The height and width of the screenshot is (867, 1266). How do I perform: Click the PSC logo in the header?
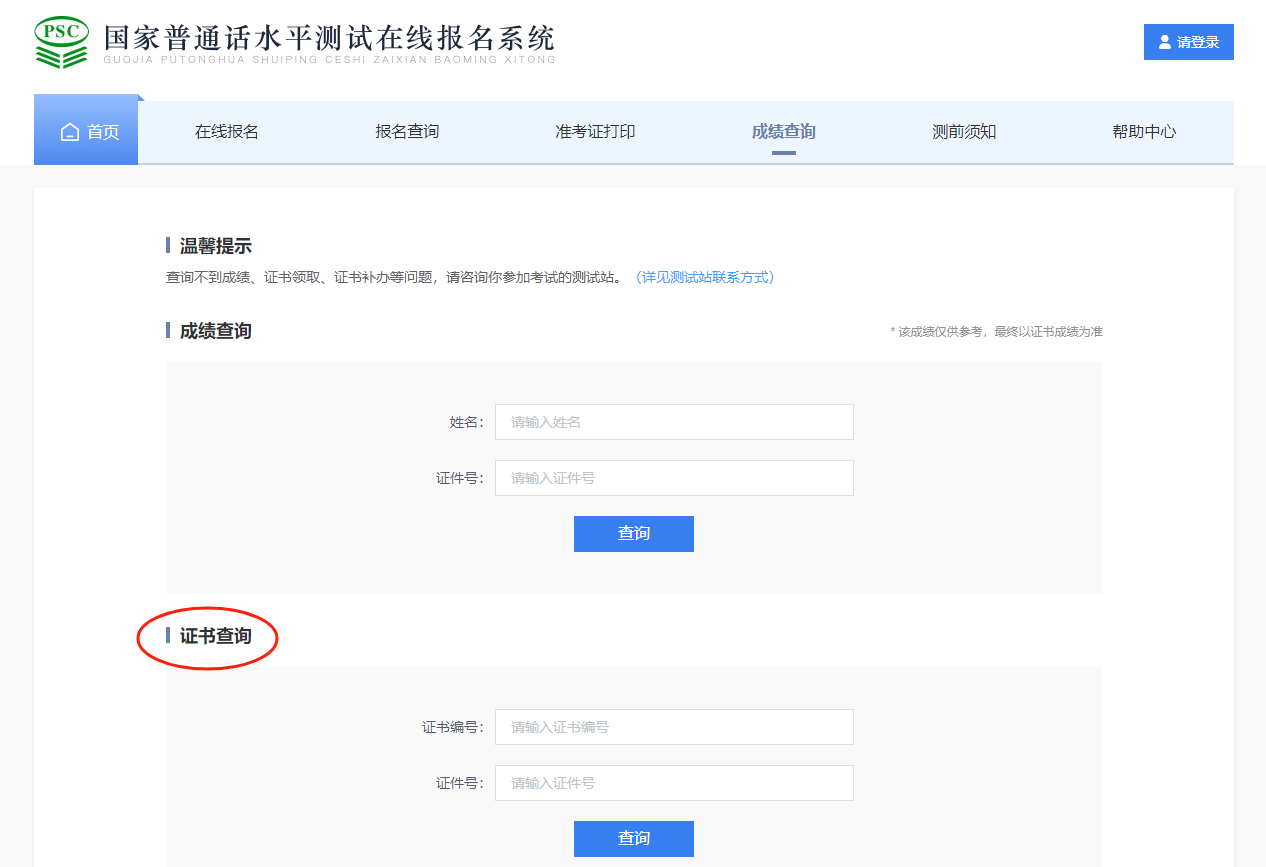click(62, 42)
